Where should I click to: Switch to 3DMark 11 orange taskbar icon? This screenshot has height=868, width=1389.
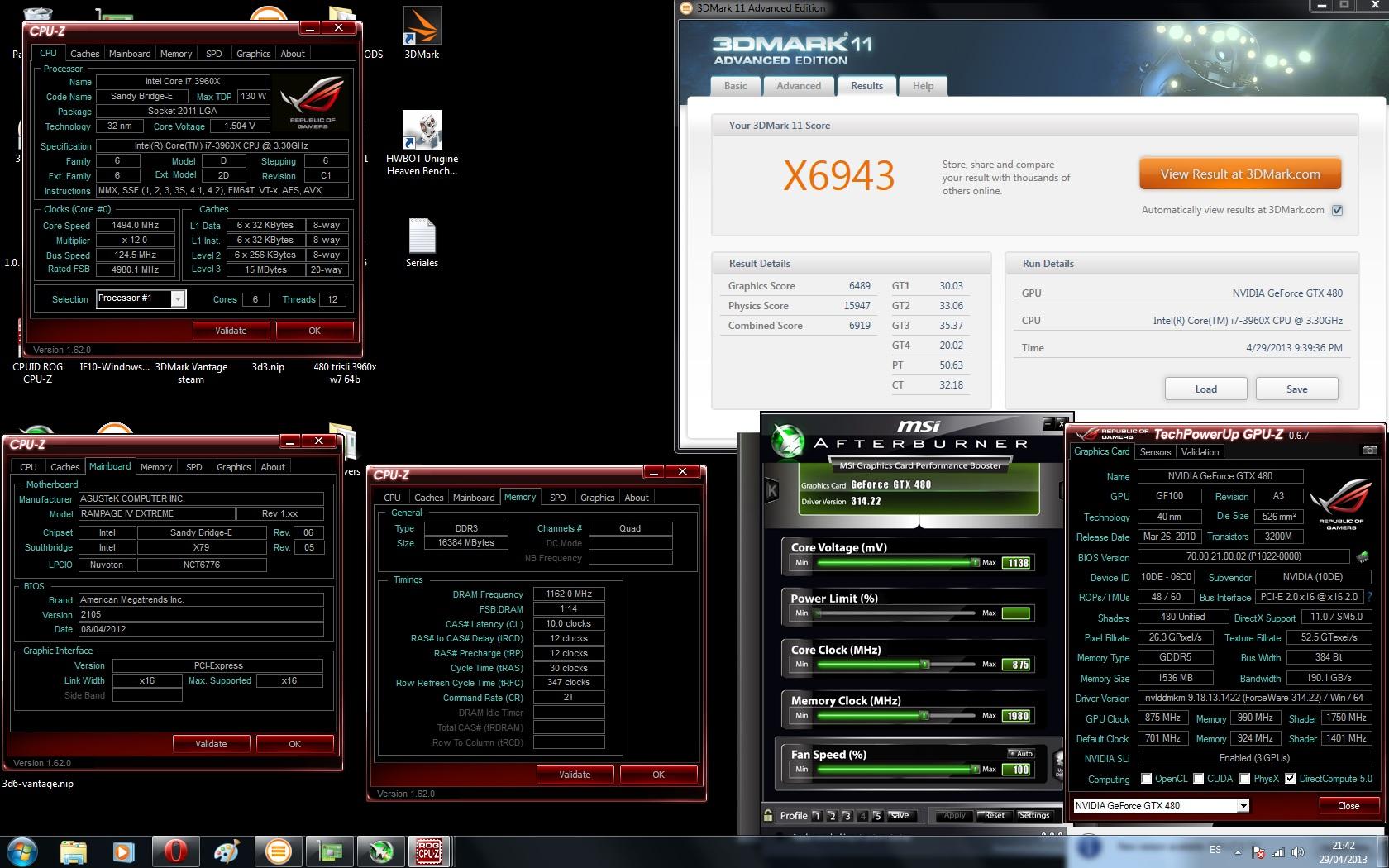(279, 851)
